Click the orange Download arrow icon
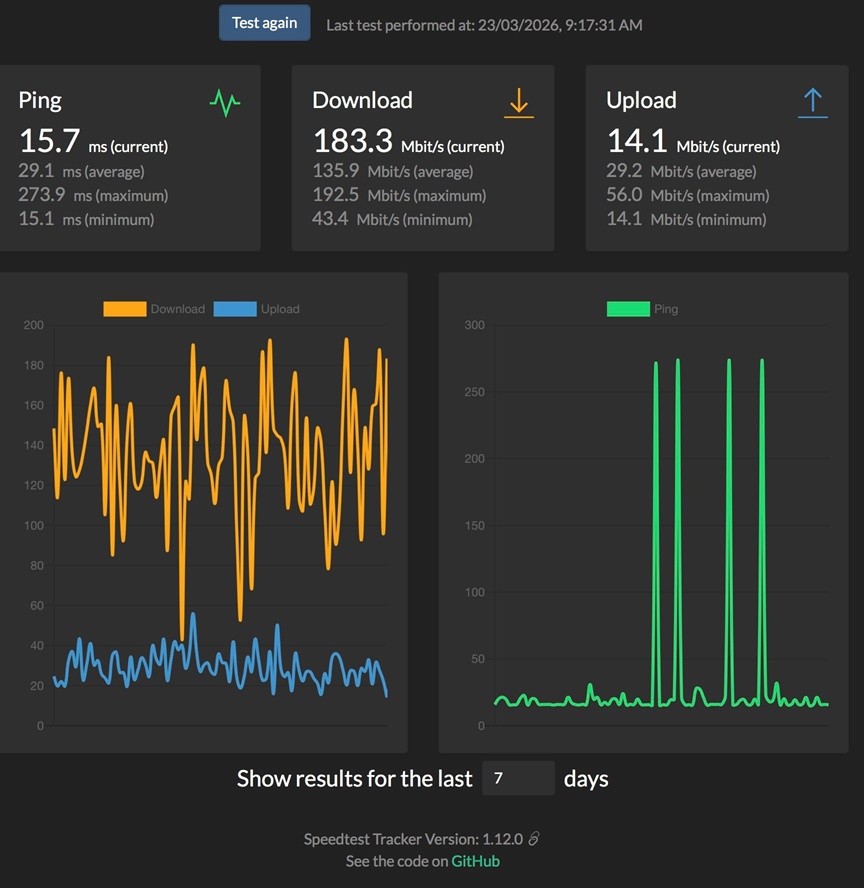Screen dimensions: 864x888 pyautogui.click(x=518, y=102)
